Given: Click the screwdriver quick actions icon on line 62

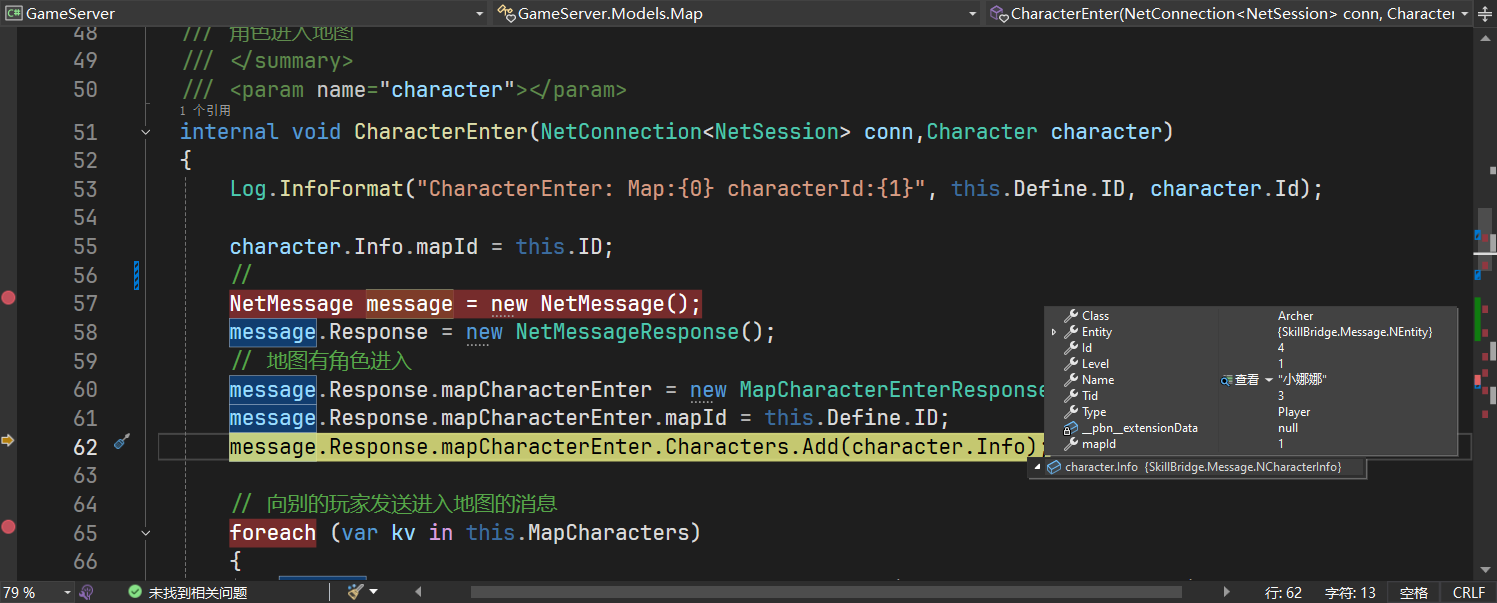Looking at the screenshot, I should (x=122, y=441).
